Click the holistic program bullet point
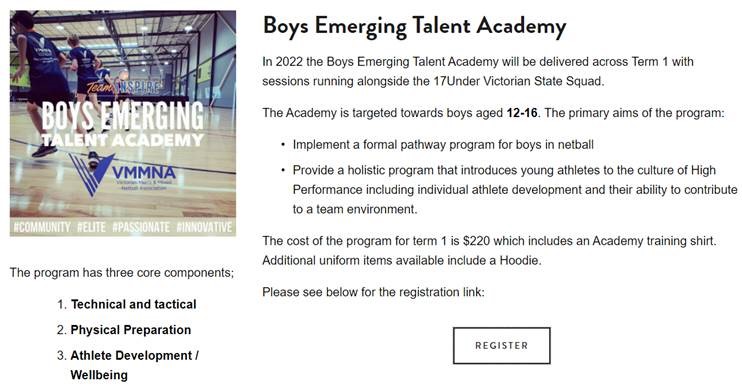742x389 pixels. 515,190
